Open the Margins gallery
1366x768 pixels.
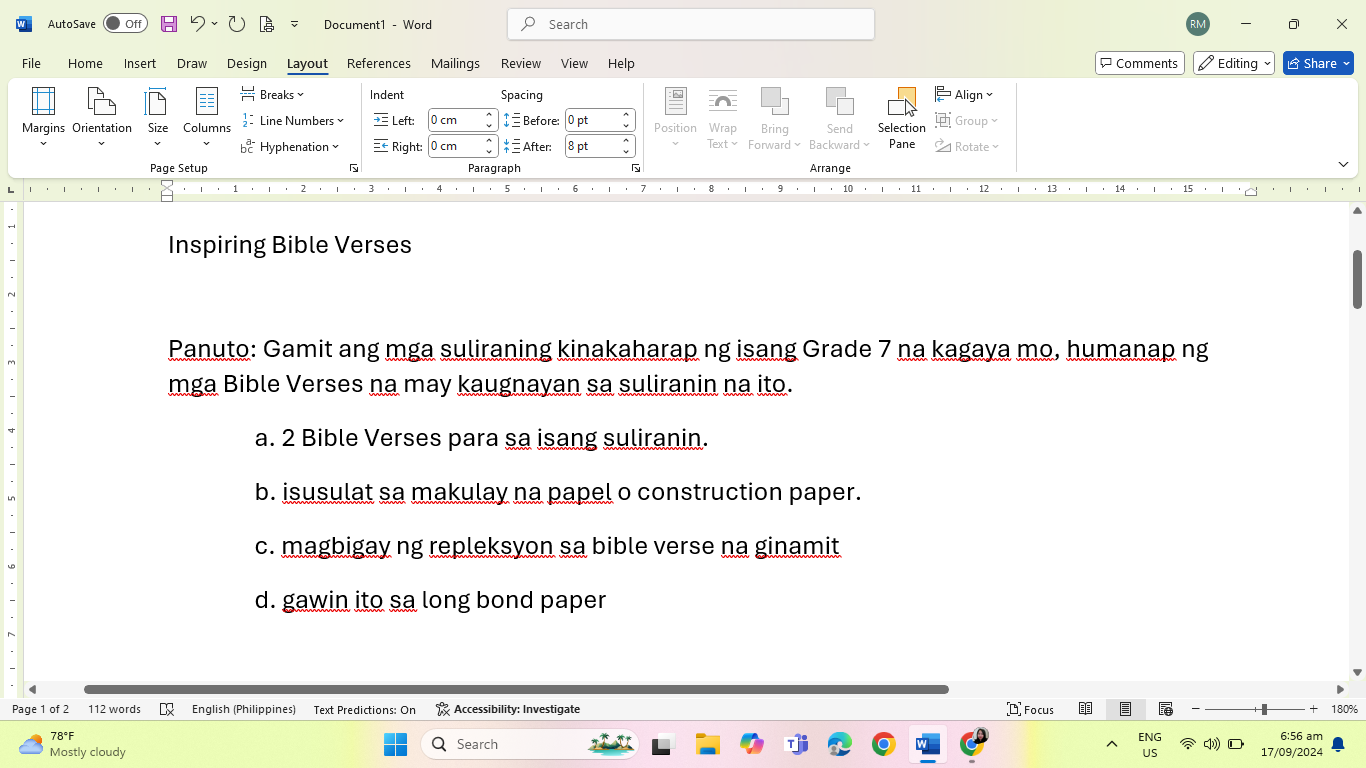click(x=43, y=117)
